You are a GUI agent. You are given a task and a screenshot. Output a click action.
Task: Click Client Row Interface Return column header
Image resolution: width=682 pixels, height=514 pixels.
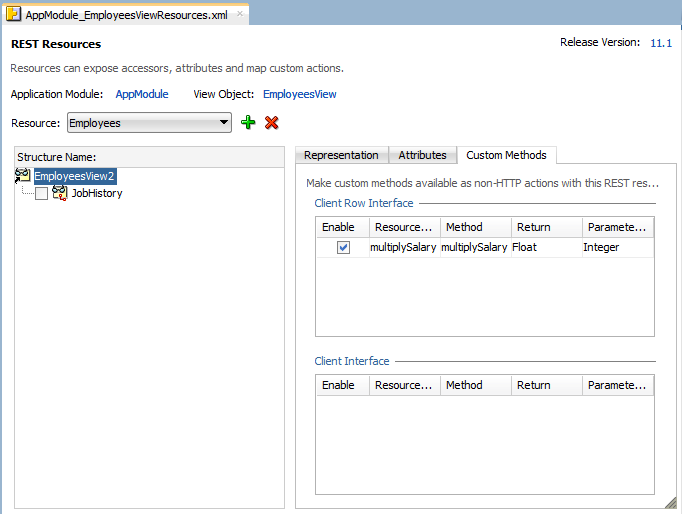coord(547,227)
